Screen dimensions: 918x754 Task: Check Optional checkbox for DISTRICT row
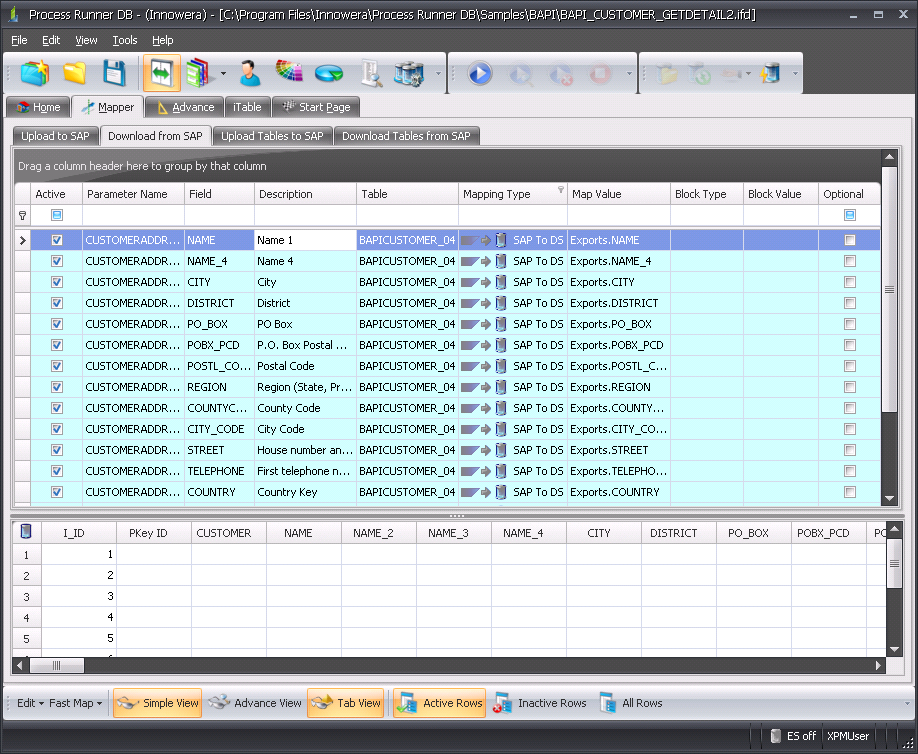(850, 303)
